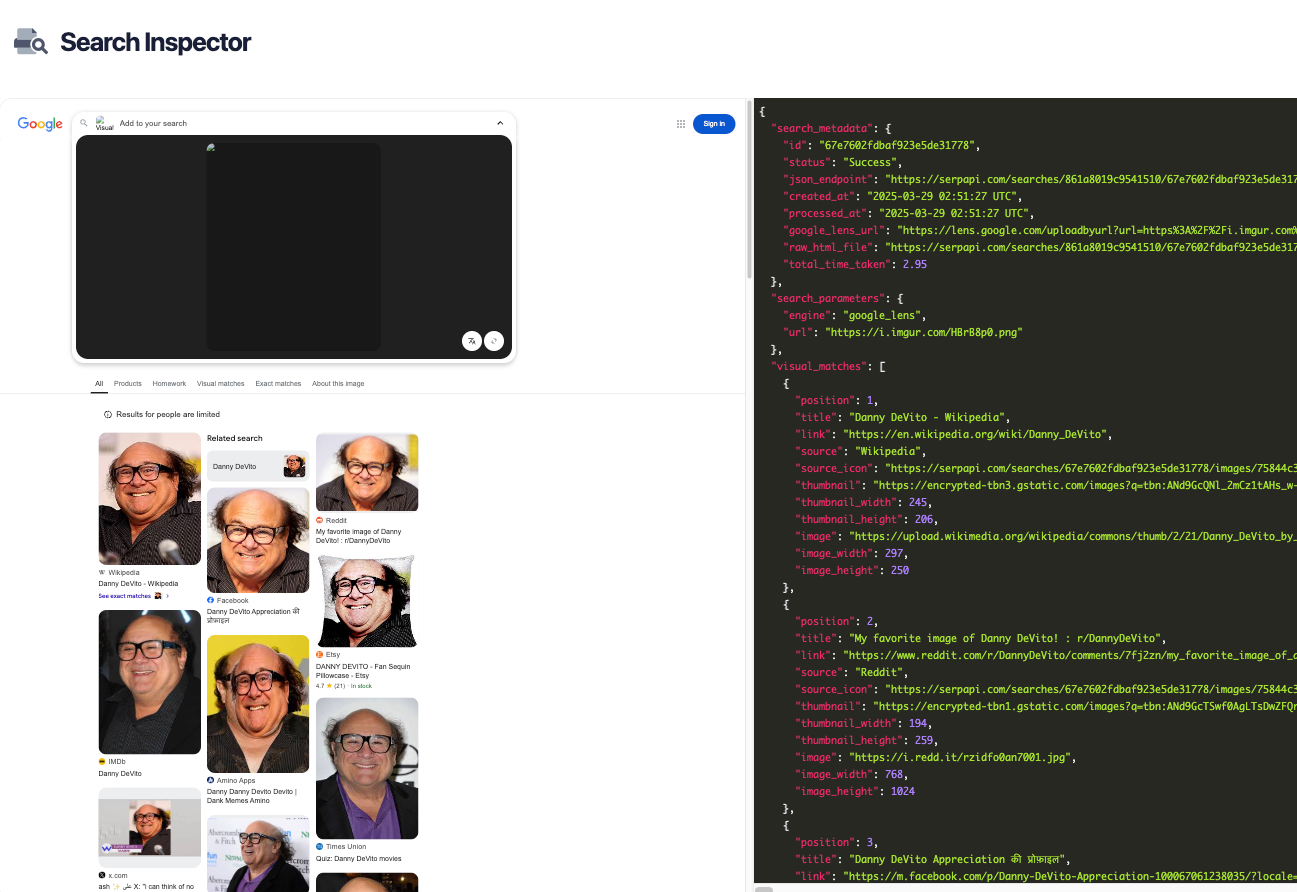Open 'Quiz: Danny DeVito movies' result
This screenshot has height=892, width=1297.
[359, 858]
